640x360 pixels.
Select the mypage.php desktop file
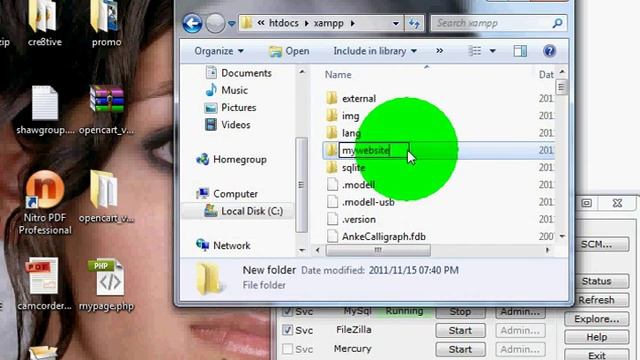point(107,284)
